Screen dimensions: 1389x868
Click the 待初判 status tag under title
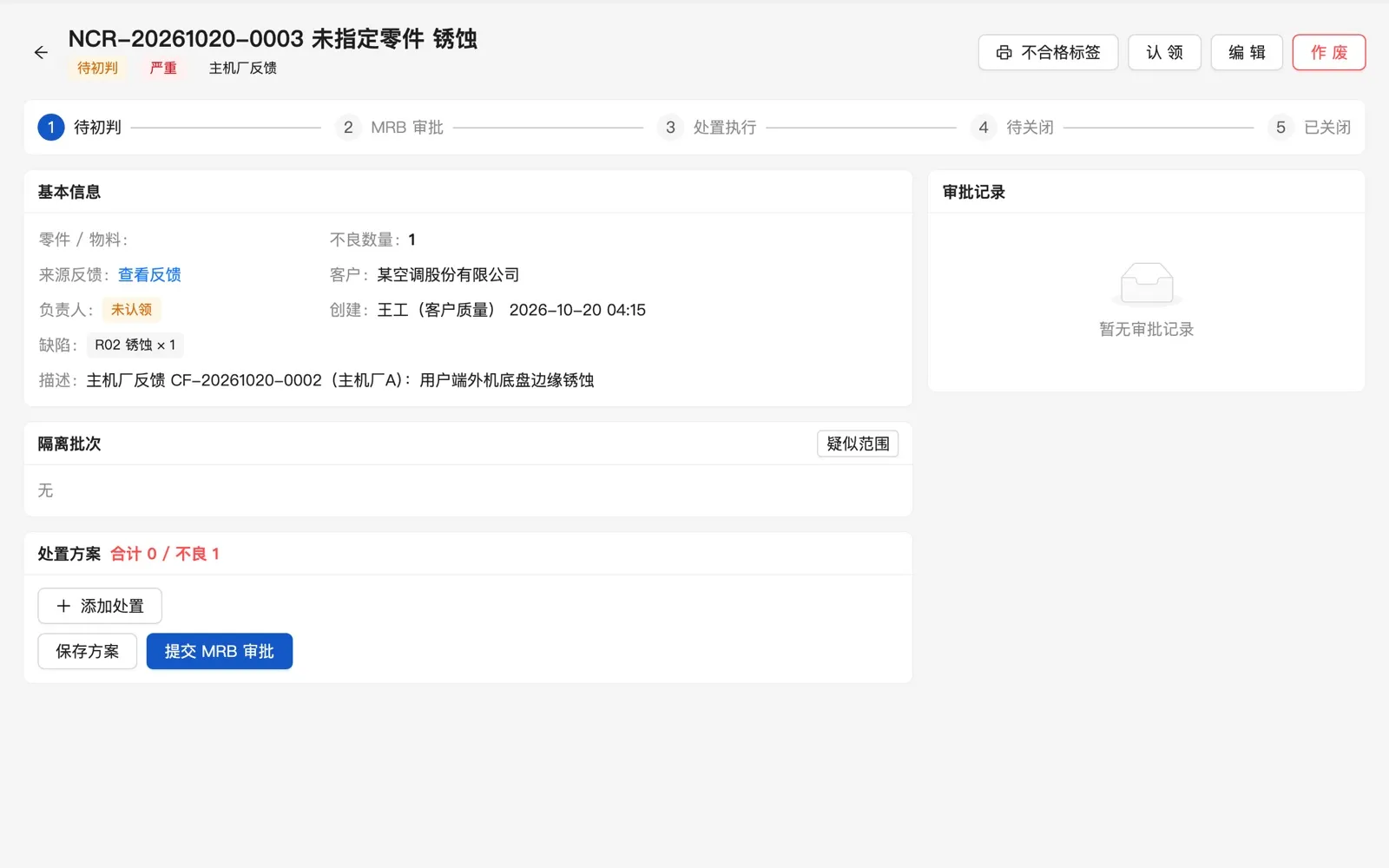(x=97, y=68)
